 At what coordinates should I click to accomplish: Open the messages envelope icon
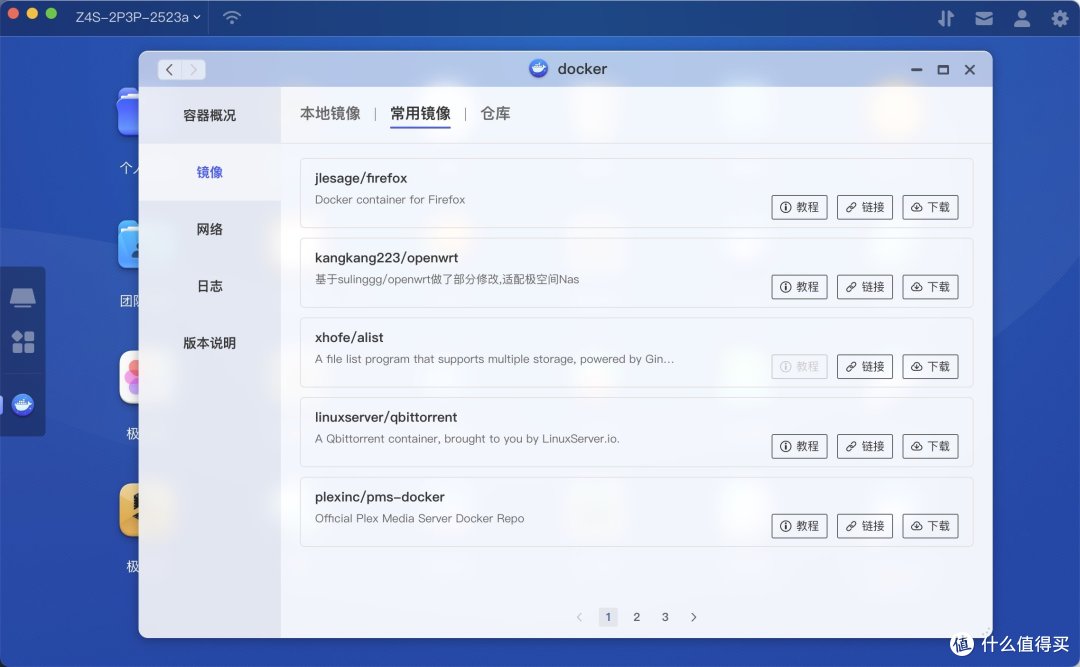pos(983,17)
